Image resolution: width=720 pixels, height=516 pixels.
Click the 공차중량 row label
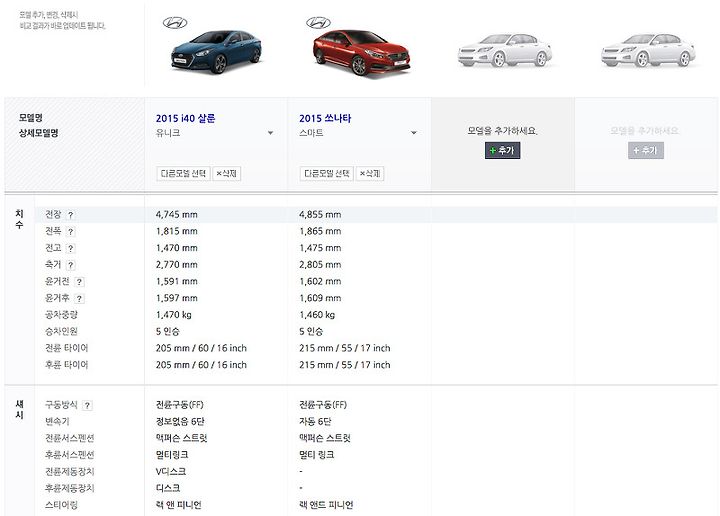tap(61, 315)
